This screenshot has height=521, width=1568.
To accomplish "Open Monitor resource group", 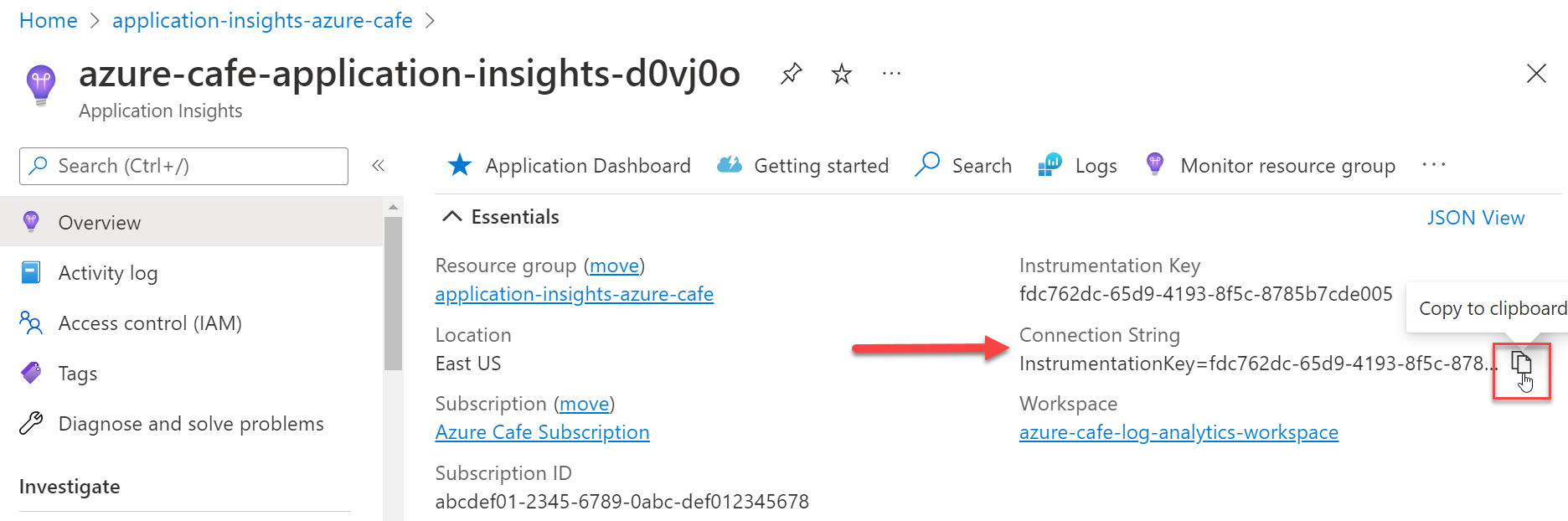I will point(1270,166).
